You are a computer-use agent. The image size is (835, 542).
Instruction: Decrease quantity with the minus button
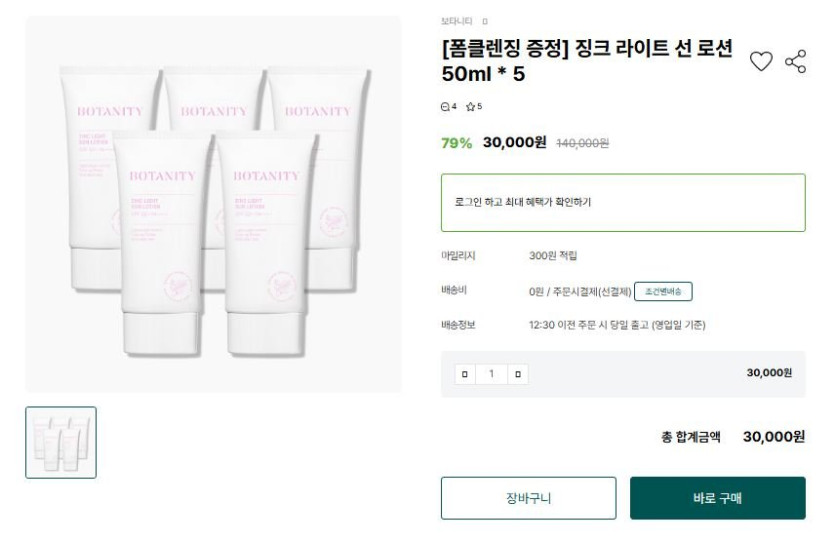click(x=464, y=374)
